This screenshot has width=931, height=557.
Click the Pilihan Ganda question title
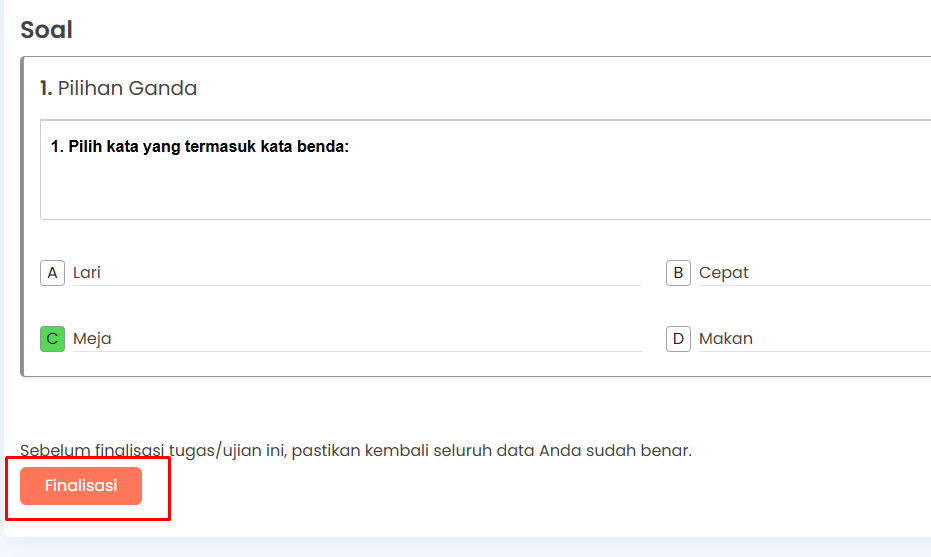click(127, 88)
